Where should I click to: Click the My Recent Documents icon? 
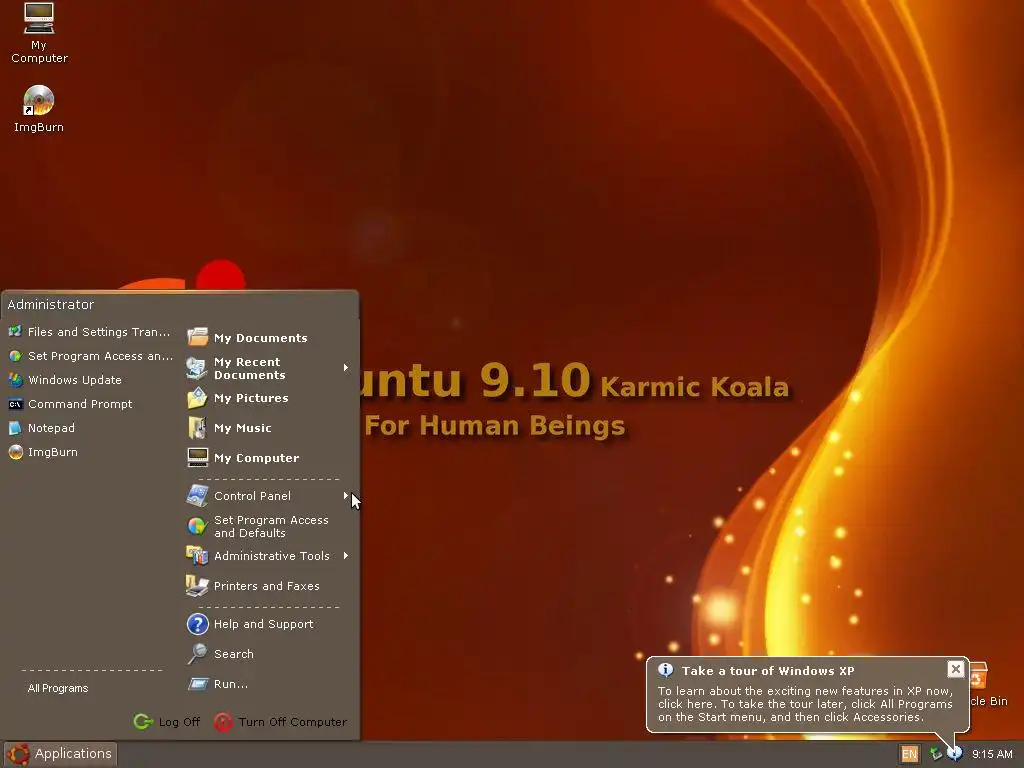[x=197, y=368]
